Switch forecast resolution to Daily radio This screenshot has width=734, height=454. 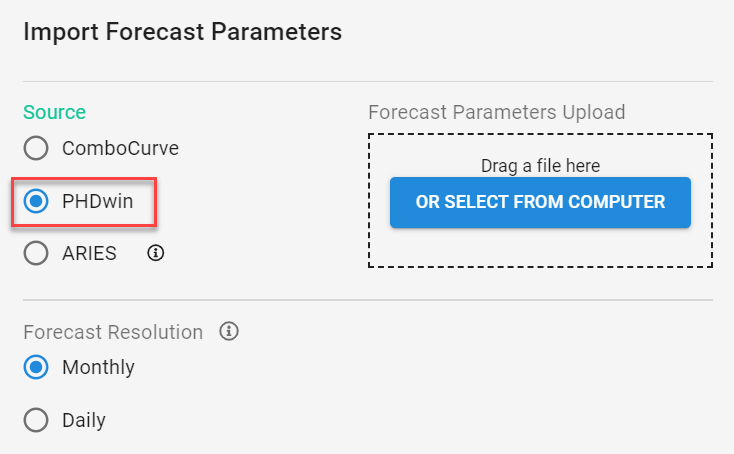[36, 420]
